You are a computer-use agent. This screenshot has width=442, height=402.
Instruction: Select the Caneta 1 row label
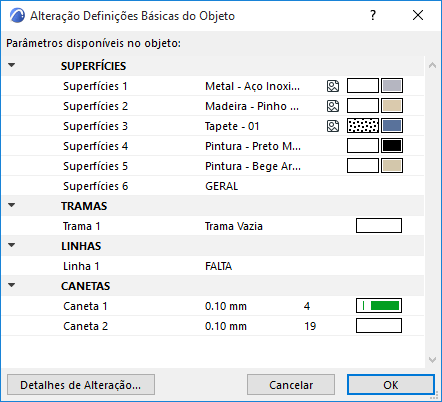(x=85, y=306)
